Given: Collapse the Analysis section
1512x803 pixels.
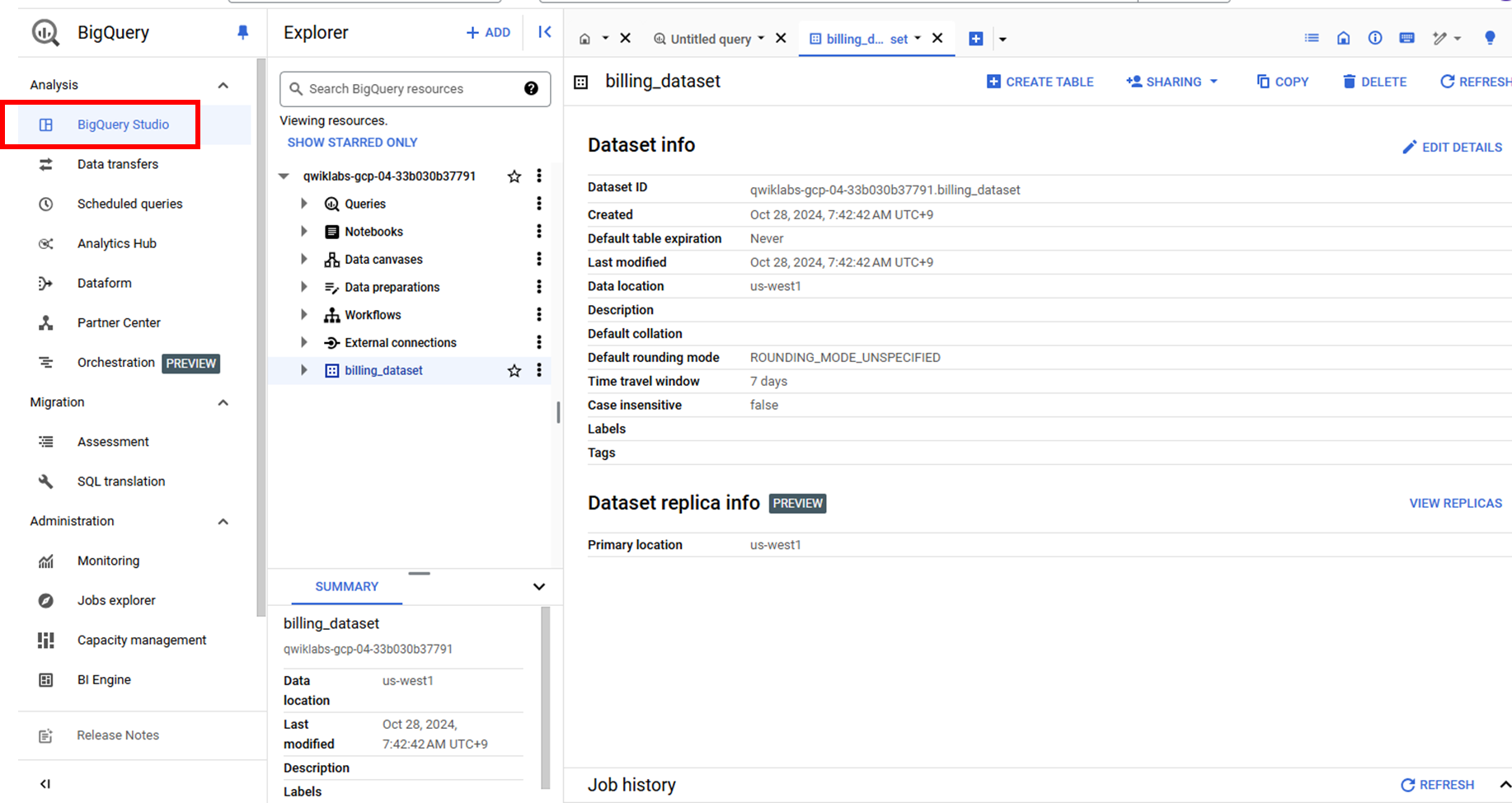Looking at the screenshot, I should (223, 85).
